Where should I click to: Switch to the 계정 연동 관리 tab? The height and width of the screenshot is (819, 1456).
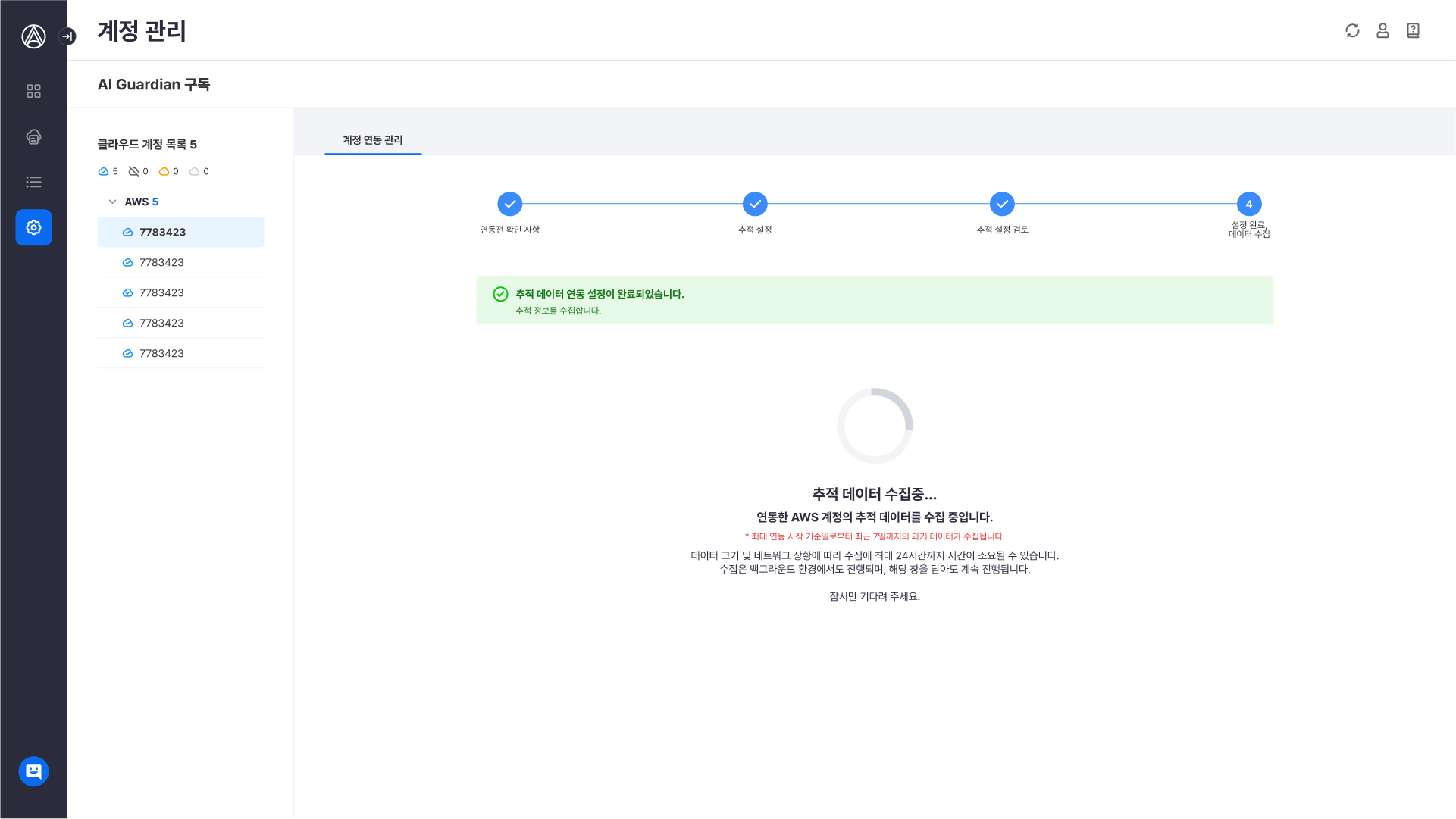click(x=373, y=140)
